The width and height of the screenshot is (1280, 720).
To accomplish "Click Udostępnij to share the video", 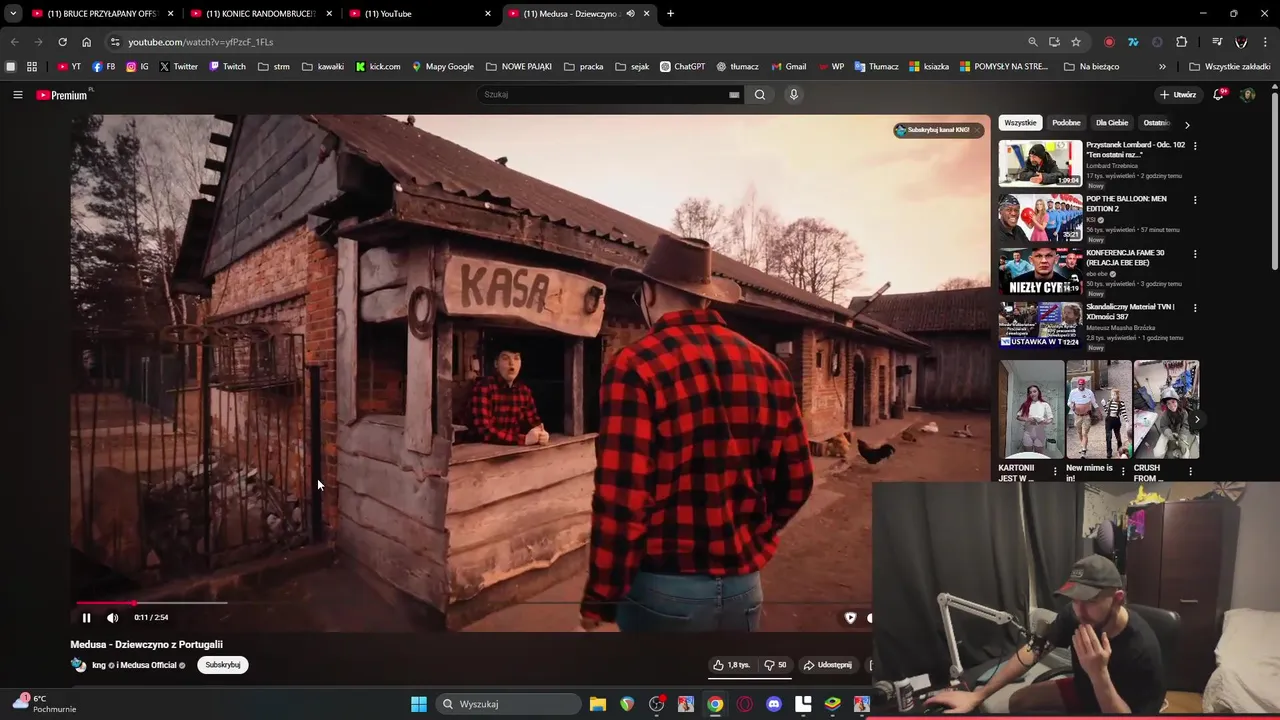I will tap(828, 665).
